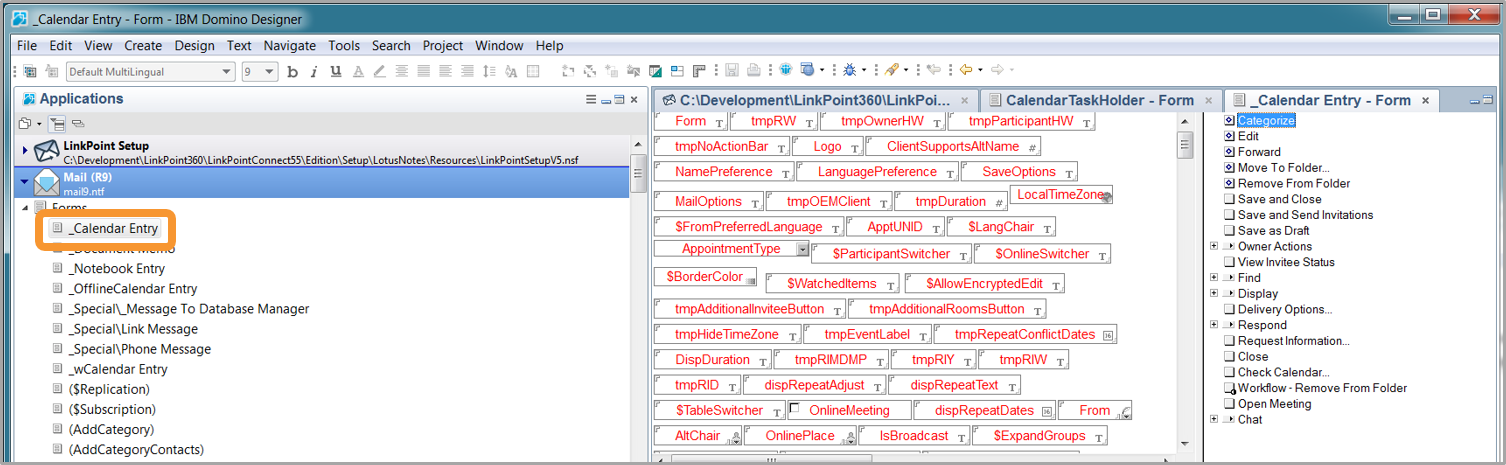Toggle the OnlineMeeting checkbox field
The height and width of the screenshot is (465, 1506).
point(795,409)
